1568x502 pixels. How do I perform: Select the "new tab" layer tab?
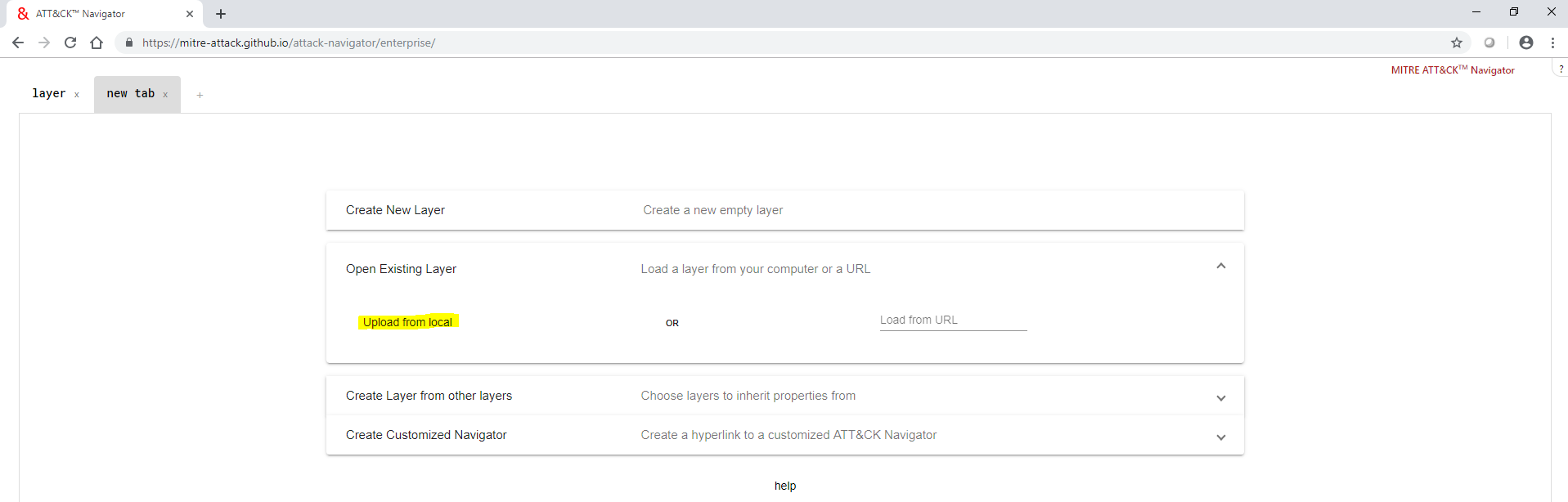pos(130,94)
